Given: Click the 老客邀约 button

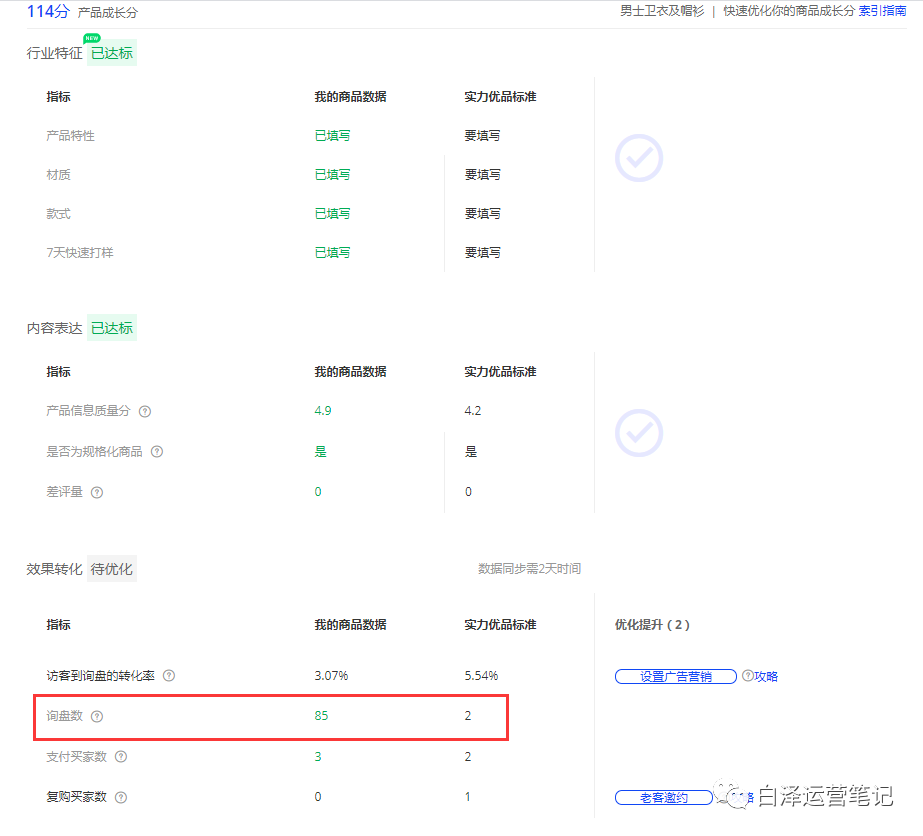Looking at the screenshot, I should (663, 797).
